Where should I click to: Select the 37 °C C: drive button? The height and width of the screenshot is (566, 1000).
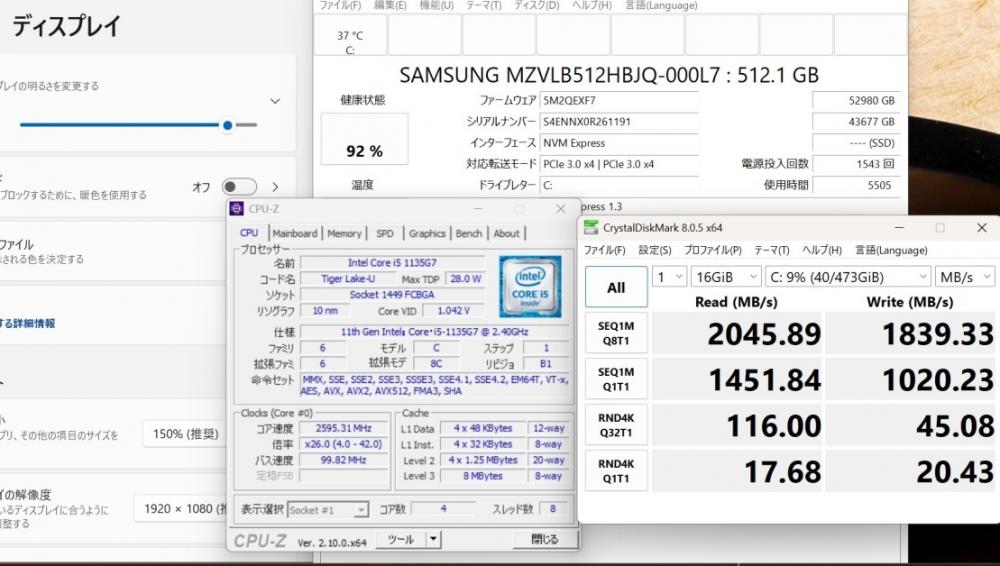pyautogui.click(x=350, y=35)
